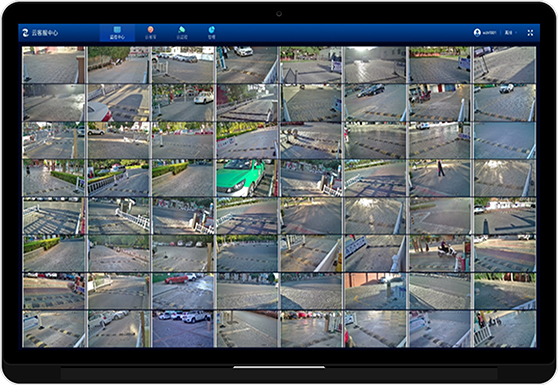Select the green taxi camera feed
Viewport: 558px width, 385px height.
point(247,178)
